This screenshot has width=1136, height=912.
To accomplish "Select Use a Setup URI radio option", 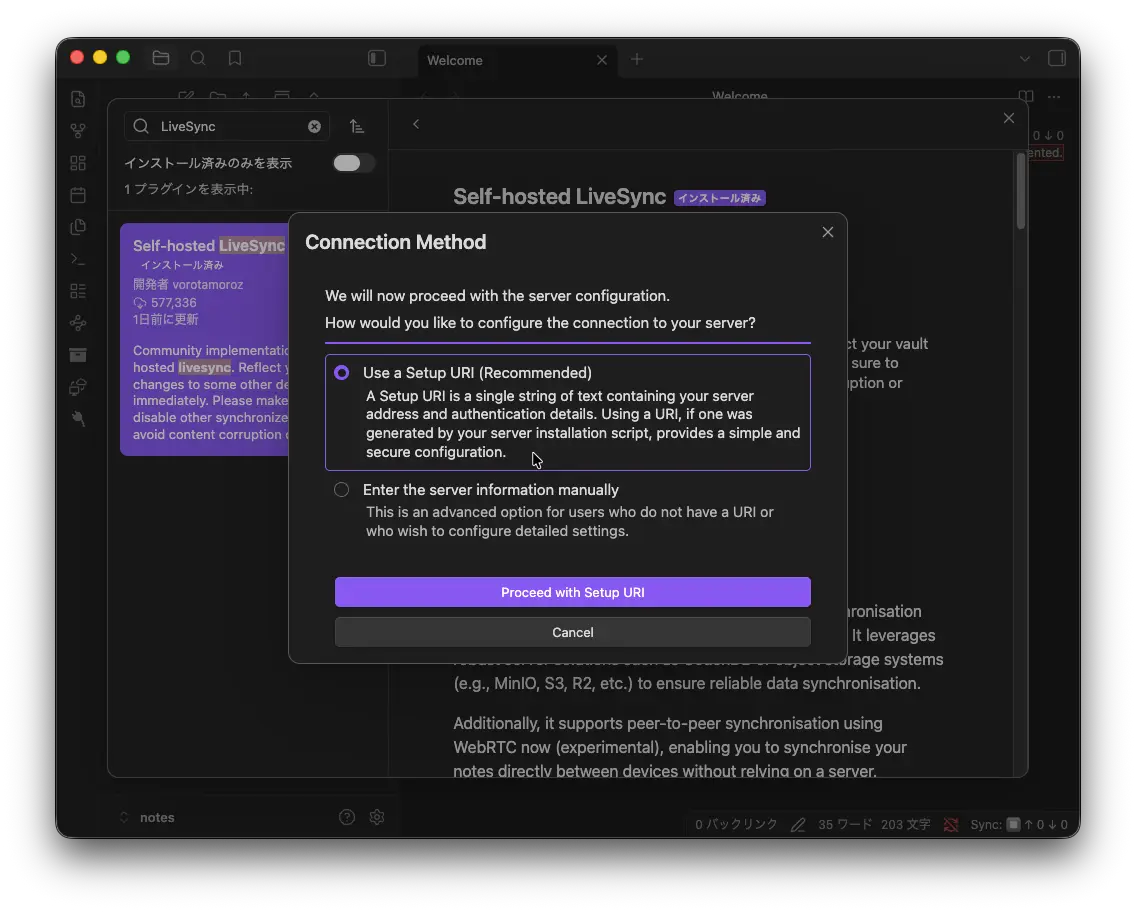I will point(341,372).
